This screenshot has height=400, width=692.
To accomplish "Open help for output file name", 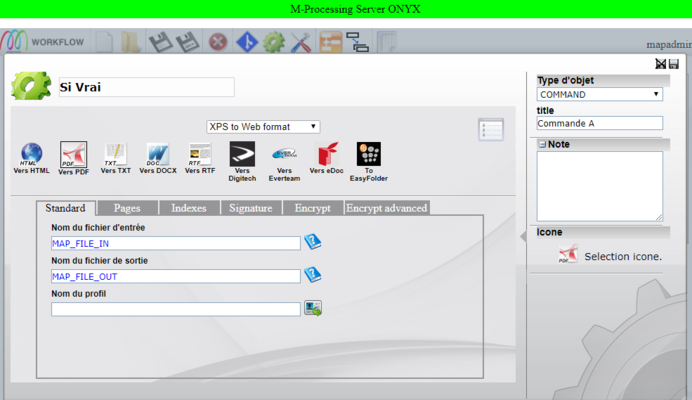I will pos(312,275).
